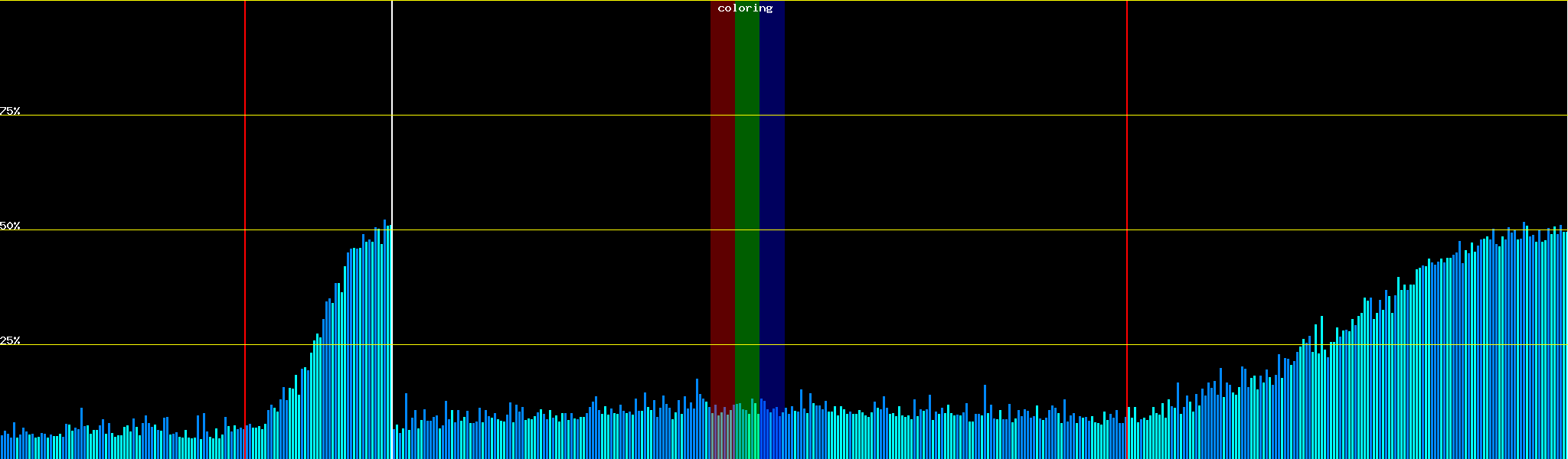Image resolution: width=1568 pixels, height=459 pixels.
Task: Click the tallest bar on the far right slope
Action: [x=1524, y=344]
